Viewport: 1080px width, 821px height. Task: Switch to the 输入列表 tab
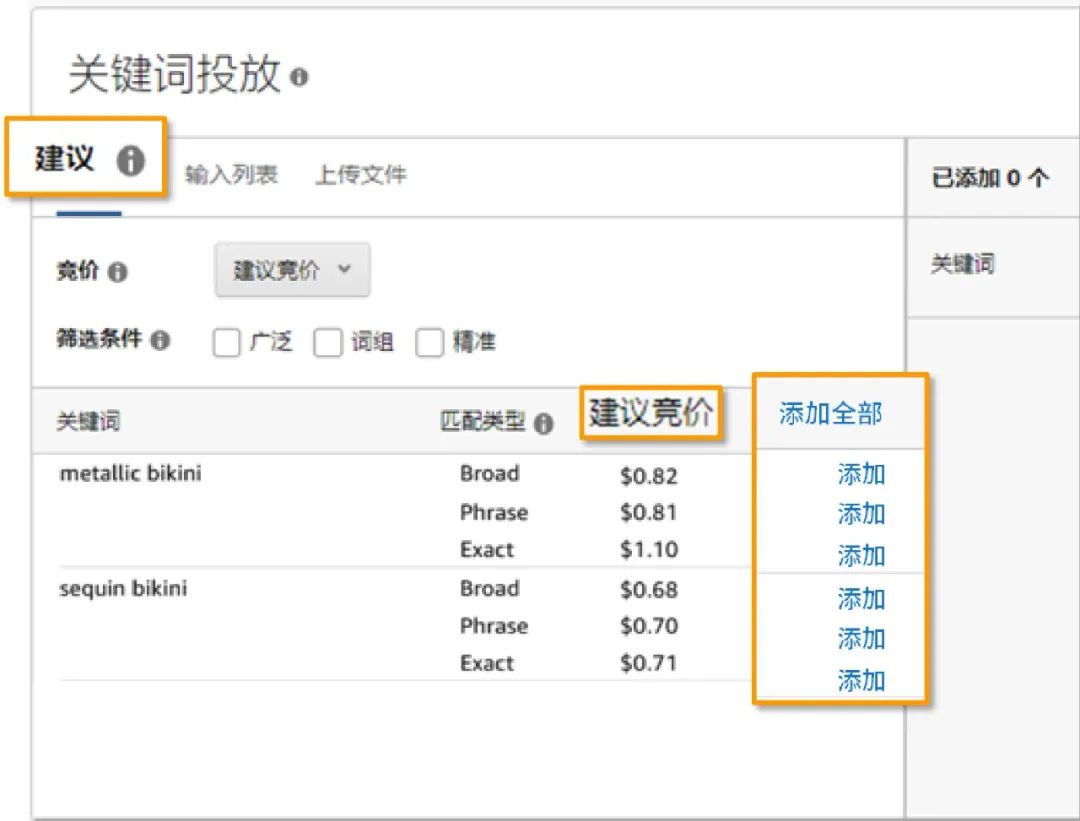click(228, 175)
